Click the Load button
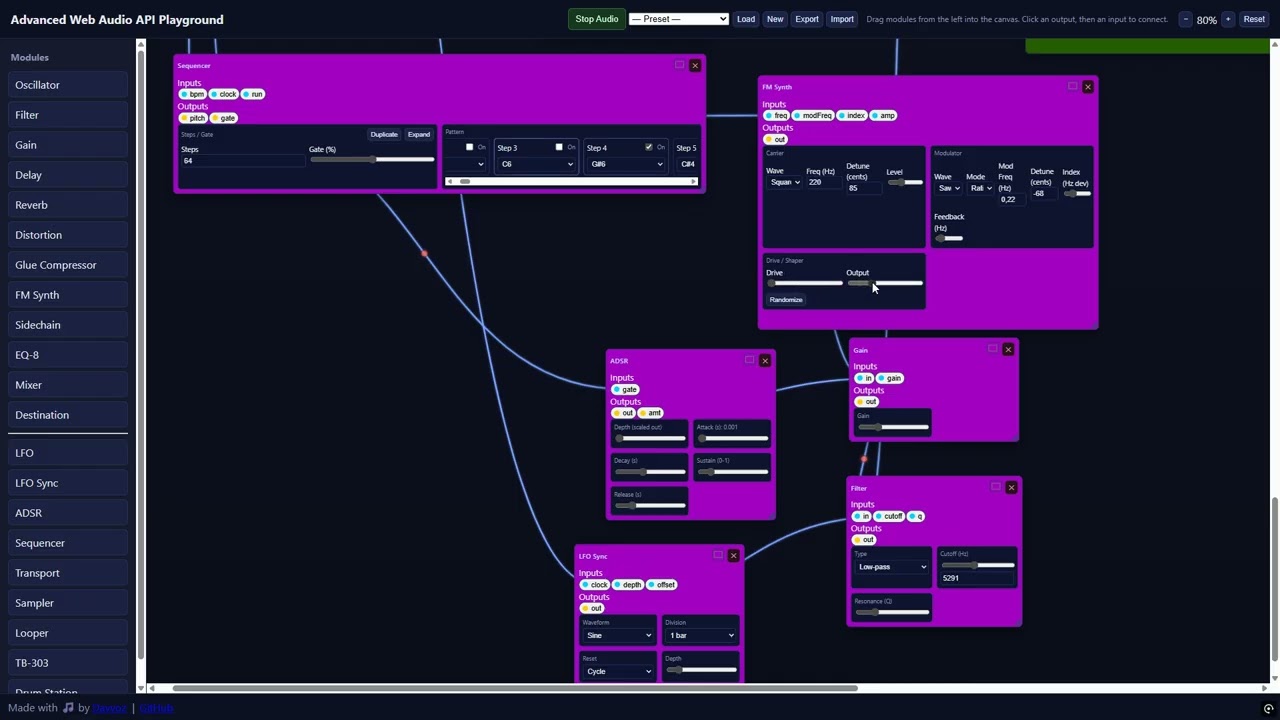The image size is (1280, 720). (x=746, y=19)
